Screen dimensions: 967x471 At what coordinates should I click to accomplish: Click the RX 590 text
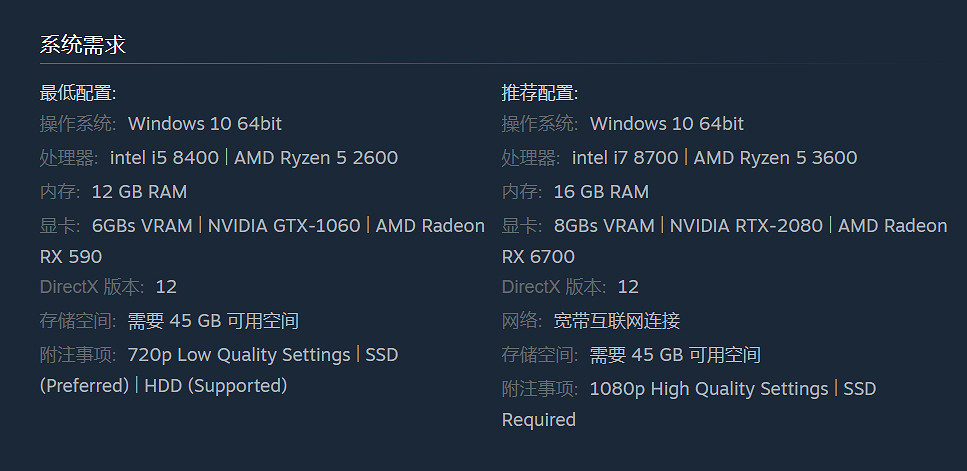coord(71,257)
